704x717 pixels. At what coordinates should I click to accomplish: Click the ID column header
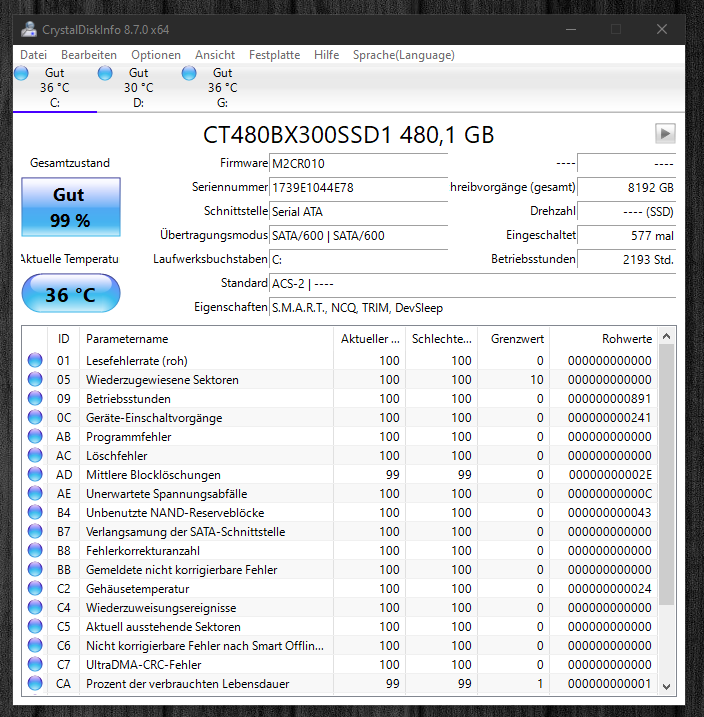[x=64, y=339]
